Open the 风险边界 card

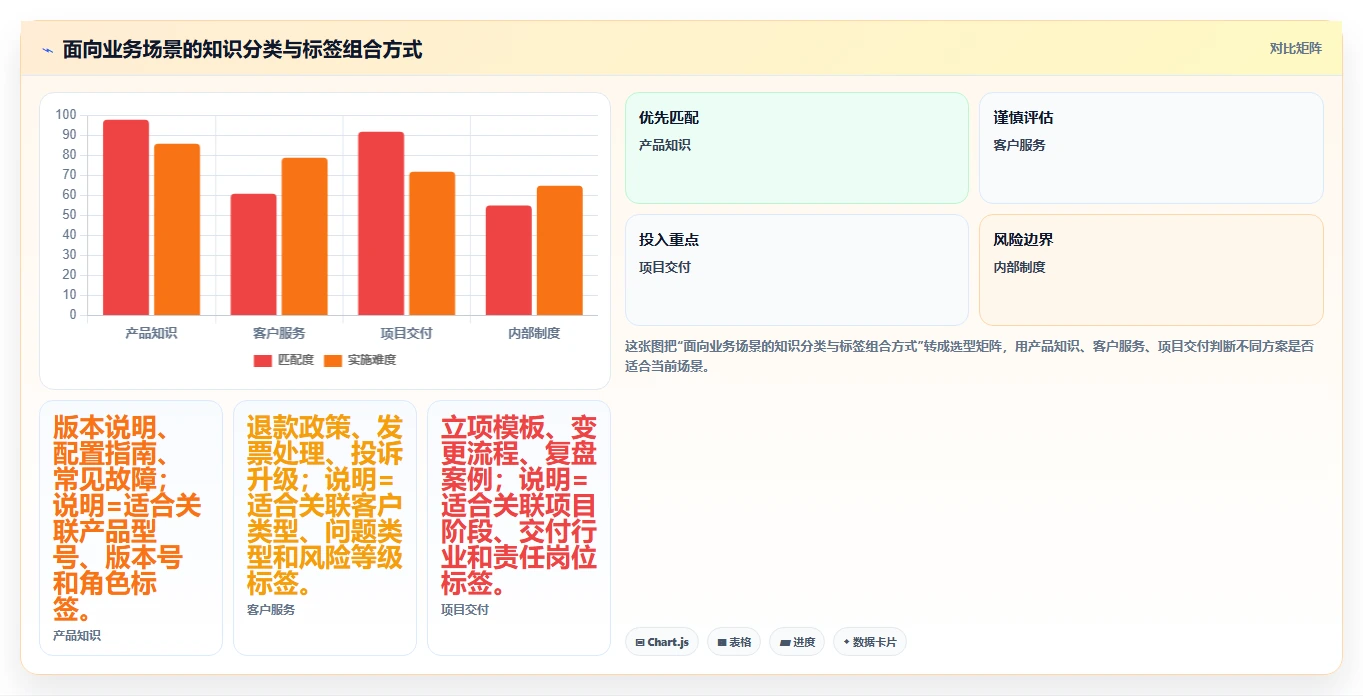pos(1151,270)
